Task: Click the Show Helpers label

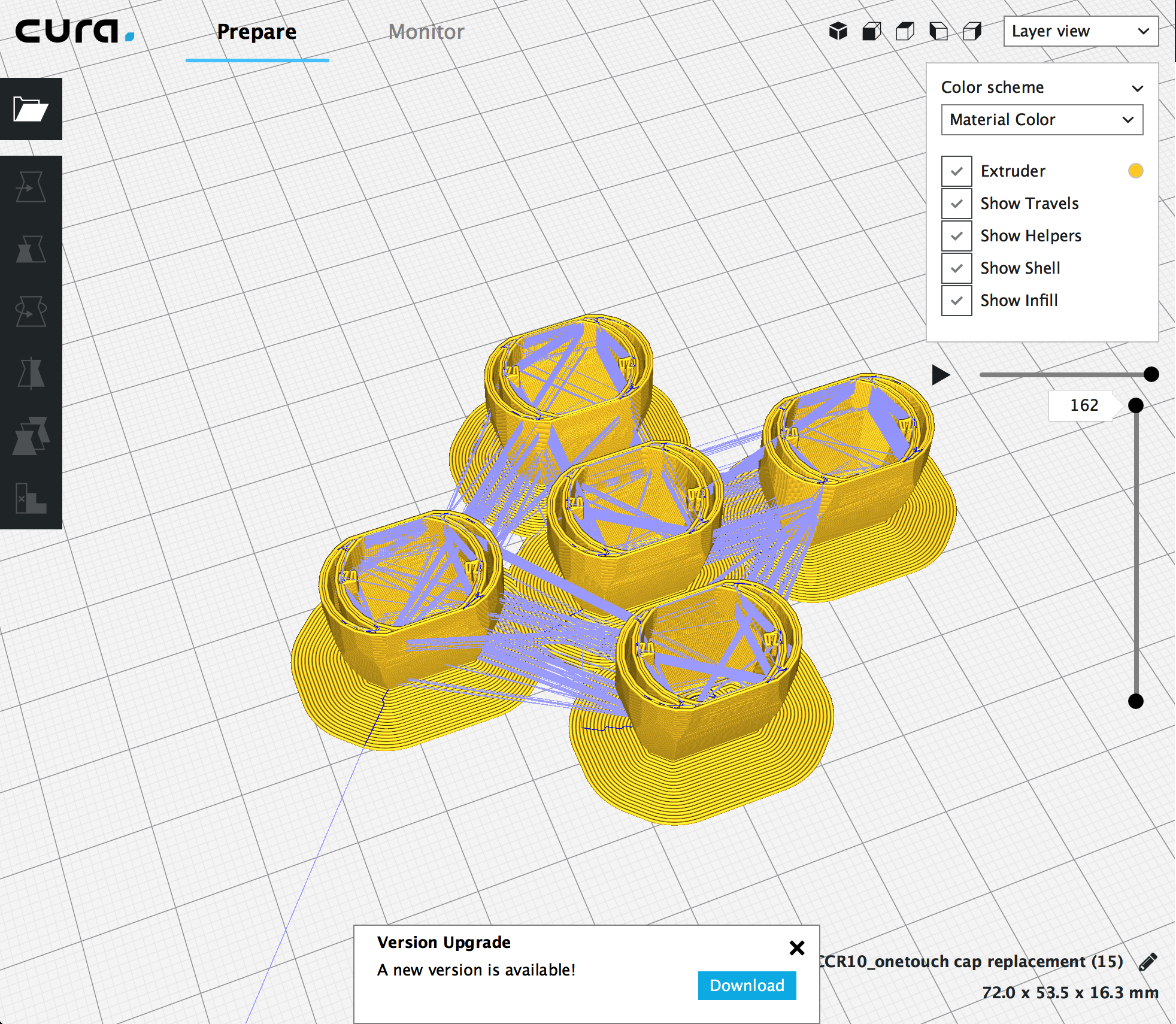Action: click(1030, 236)
